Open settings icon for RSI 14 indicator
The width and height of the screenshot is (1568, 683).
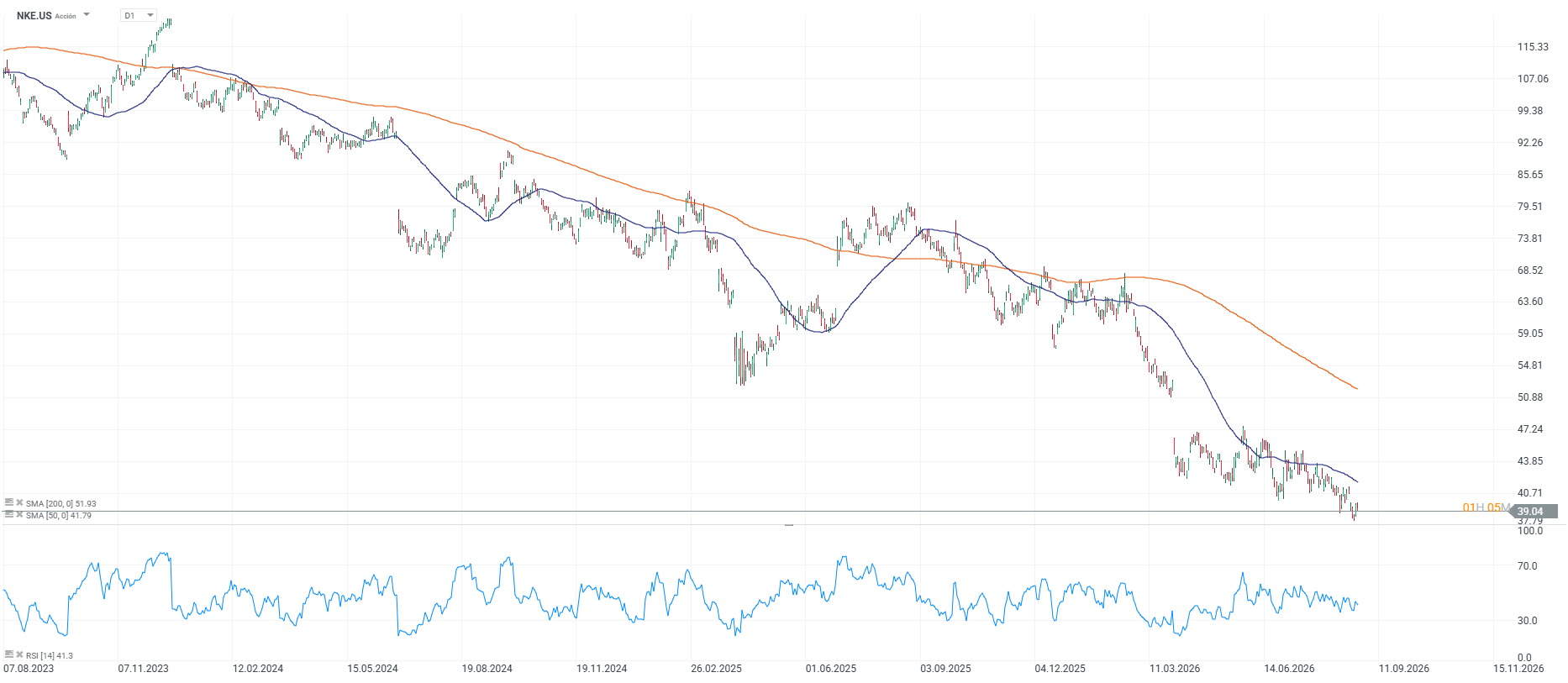coord(9,654)
